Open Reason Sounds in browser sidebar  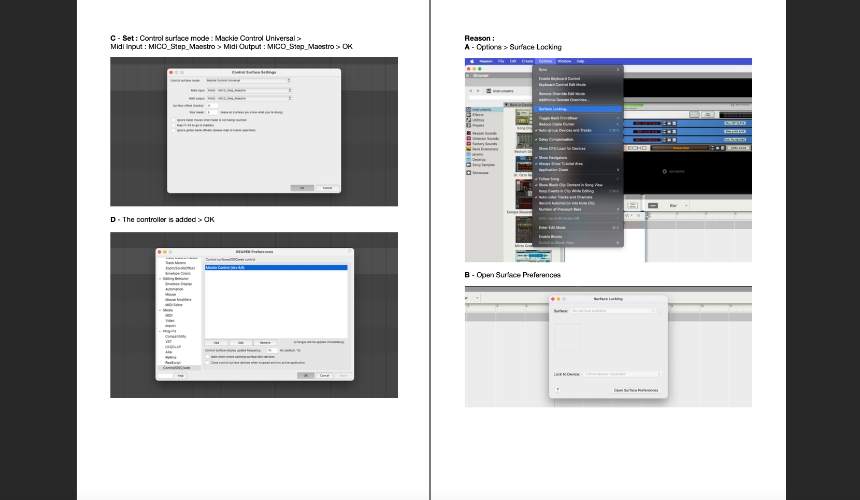[x=482, y=133]
